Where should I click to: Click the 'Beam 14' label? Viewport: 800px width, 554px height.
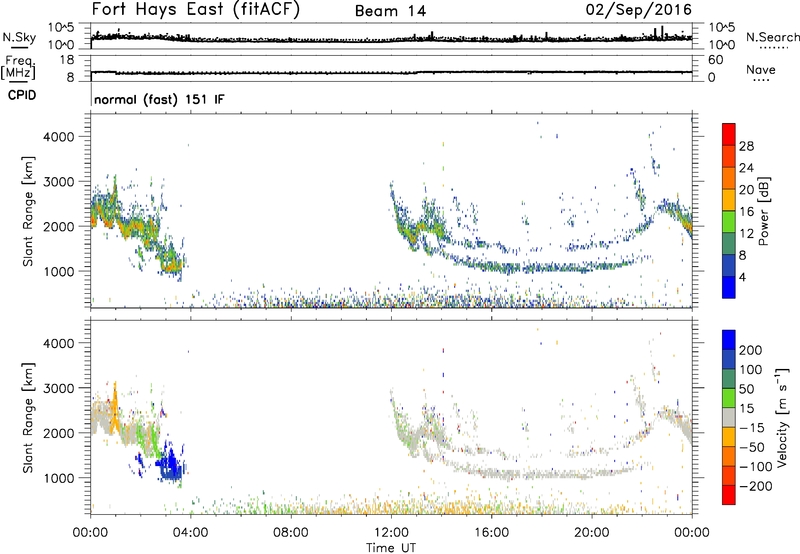[x=390, y=11]
